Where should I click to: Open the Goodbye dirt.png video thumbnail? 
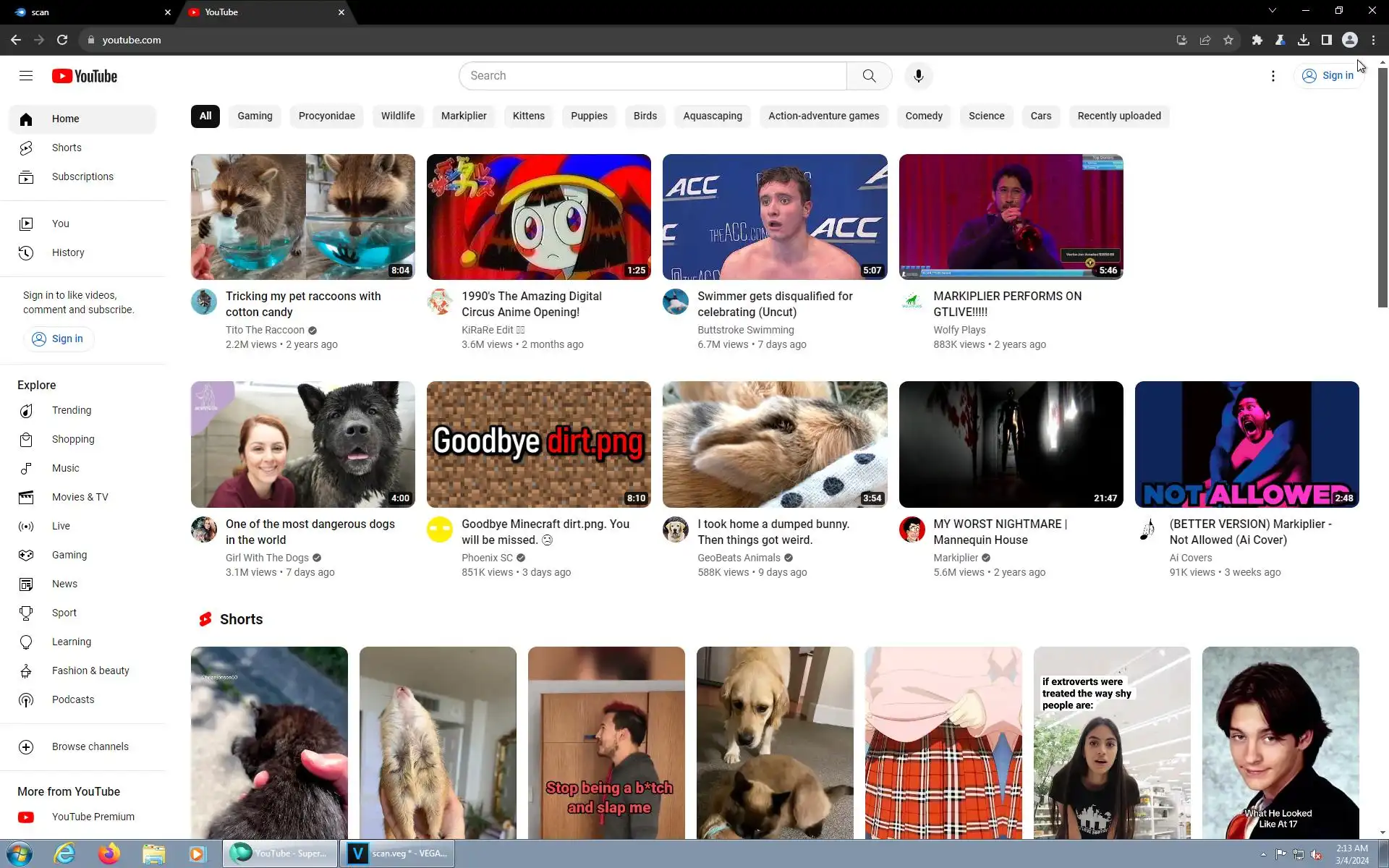pyautogui.click(x=538, y=443)
